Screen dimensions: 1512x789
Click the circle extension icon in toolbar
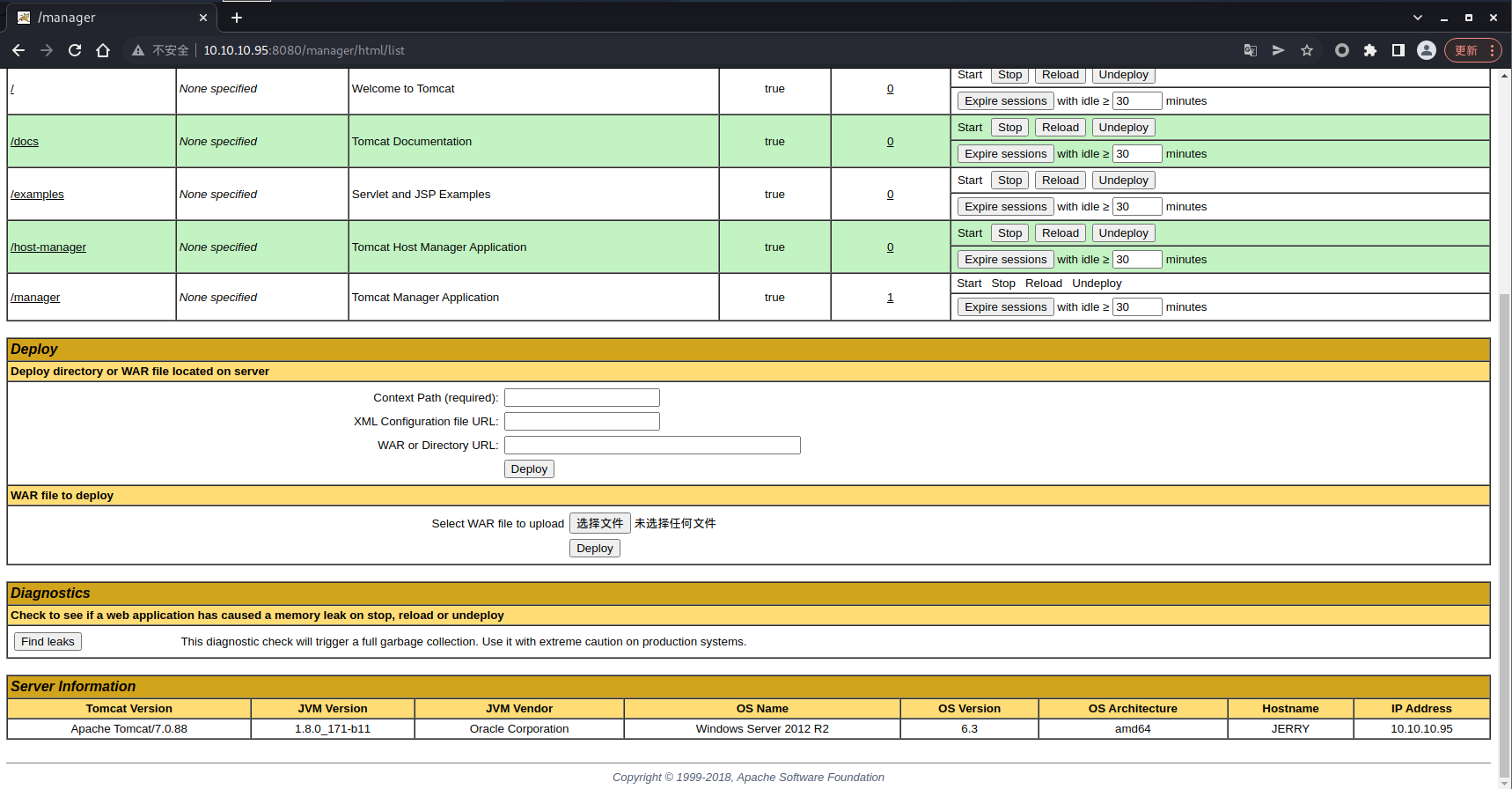(1342, 50)
